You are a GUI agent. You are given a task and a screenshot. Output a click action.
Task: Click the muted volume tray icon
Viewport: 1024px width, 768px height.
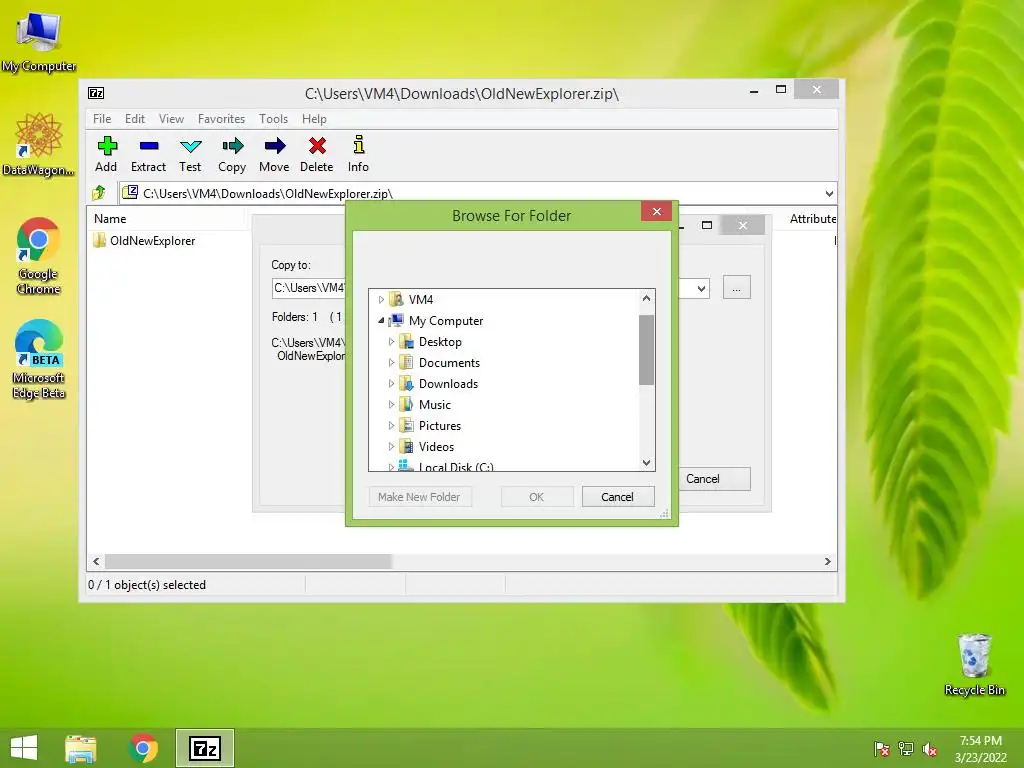930,749
